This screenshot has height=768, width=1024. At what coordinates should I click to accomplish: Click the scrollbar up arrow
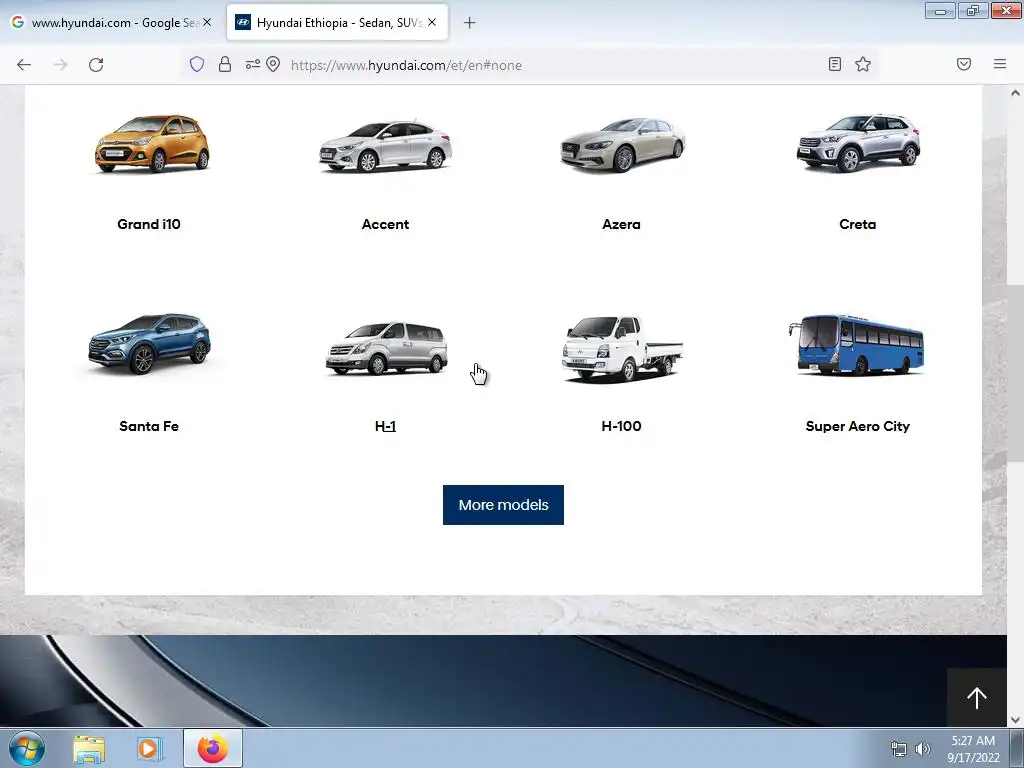pyautogui.click(x=1015, y=93)
